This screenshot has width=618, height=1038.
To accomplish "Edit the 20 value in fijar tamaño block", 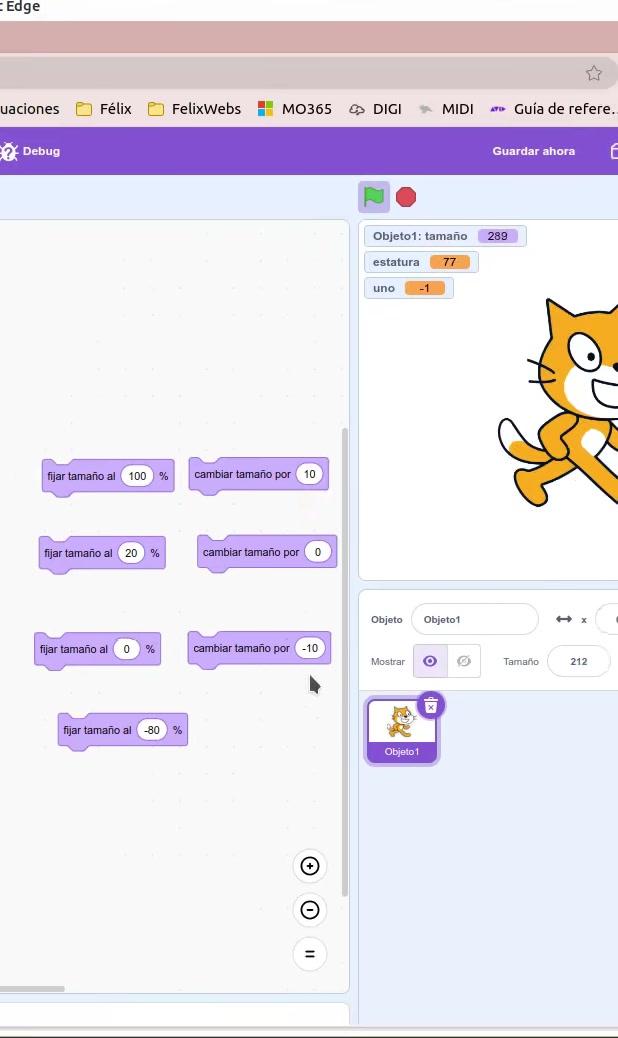I will (131, 553).
